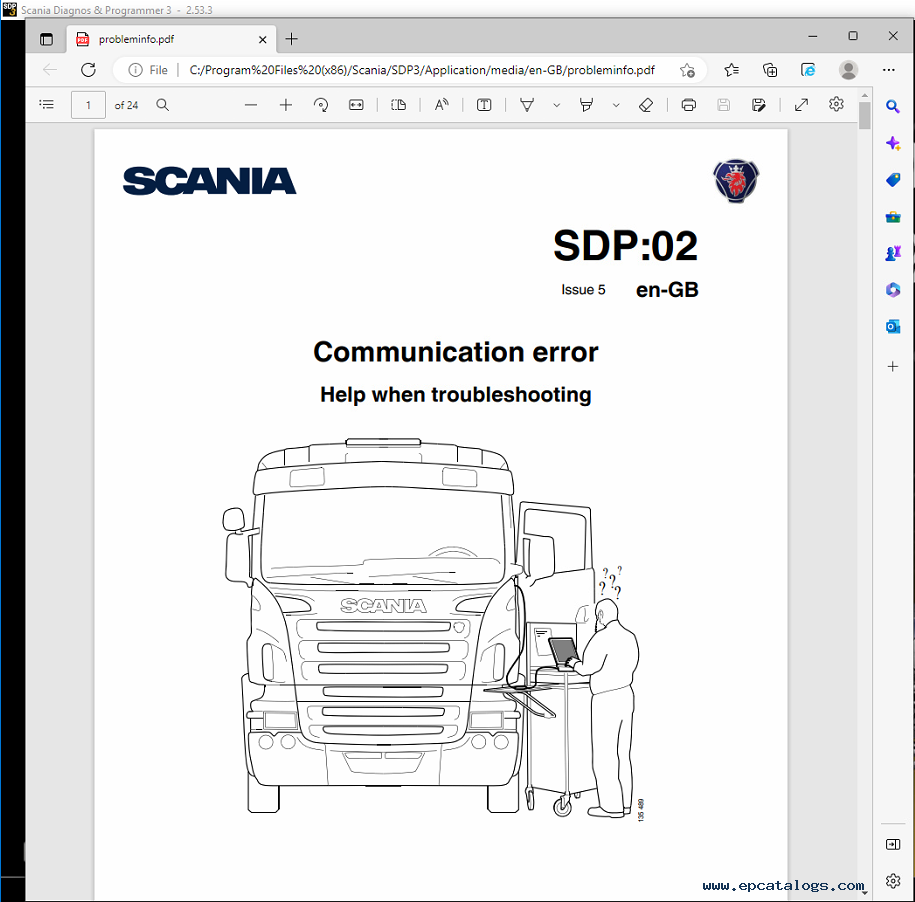Select the PDF Draw pen tool
The width and height of the screenshot is (915, 902).
[x=527, y=105]
